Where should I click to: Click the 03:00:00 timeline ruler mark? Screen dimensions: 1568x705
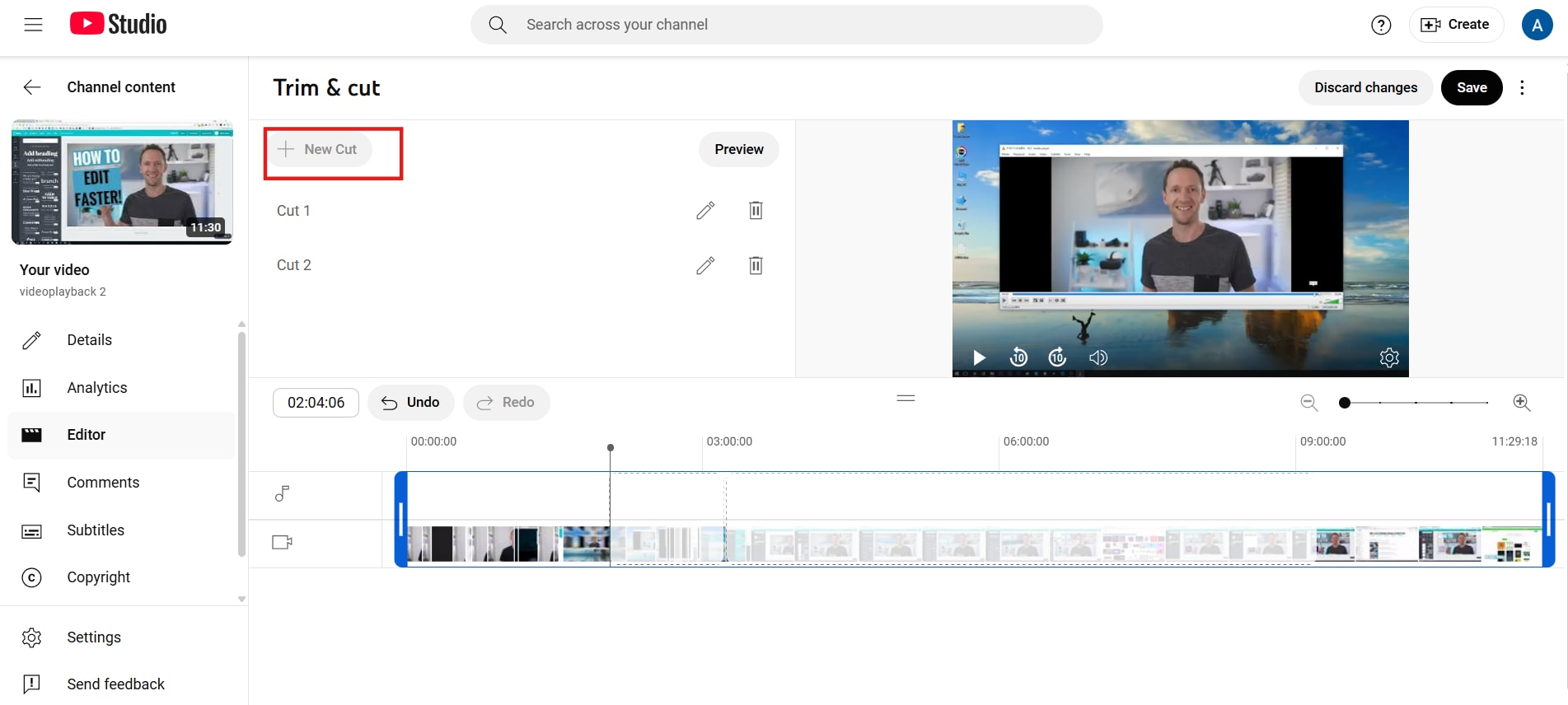[729, 441]
